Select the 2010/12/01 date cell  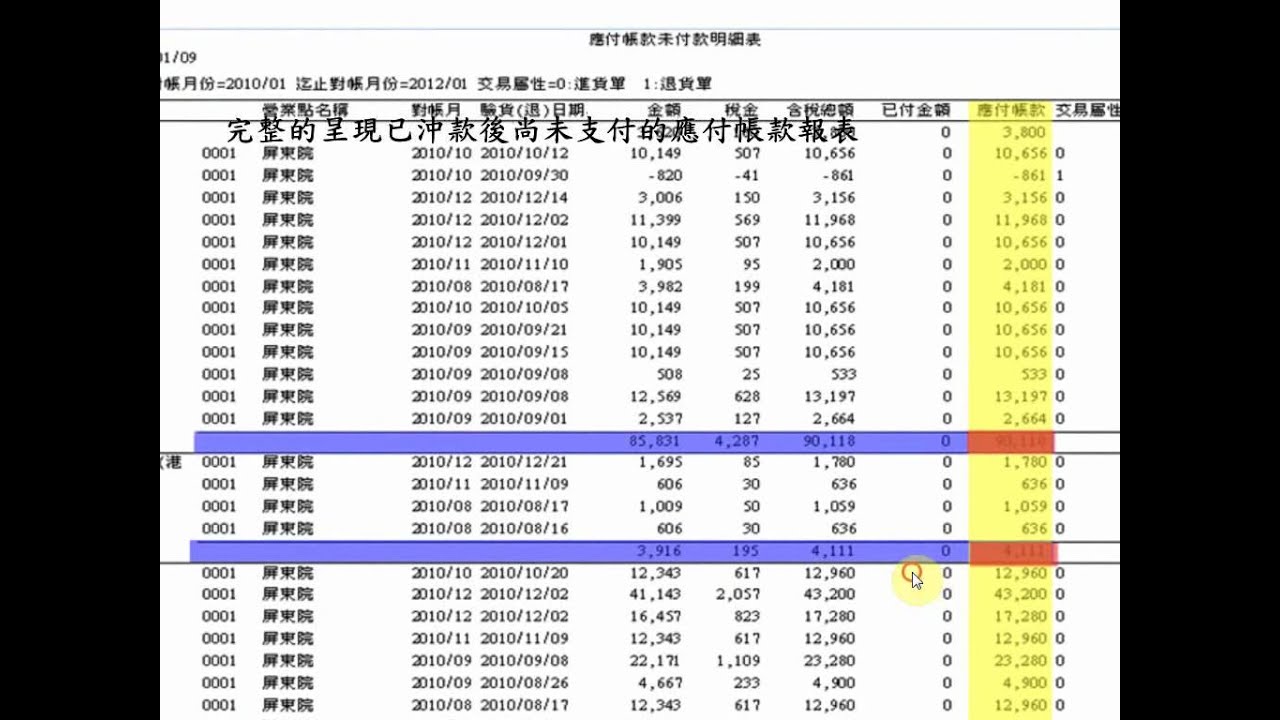[524, 242]
